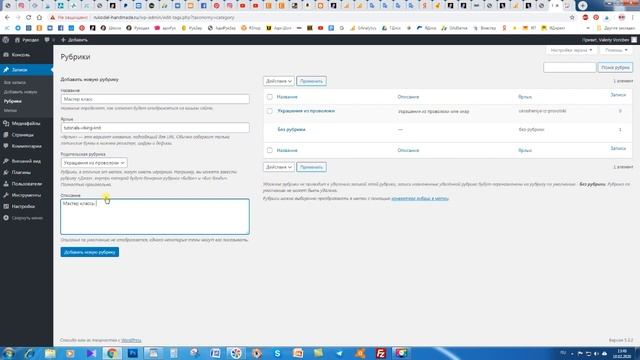Open Windows Explorer folder from taskbar
640x360 pixels.
50,353
